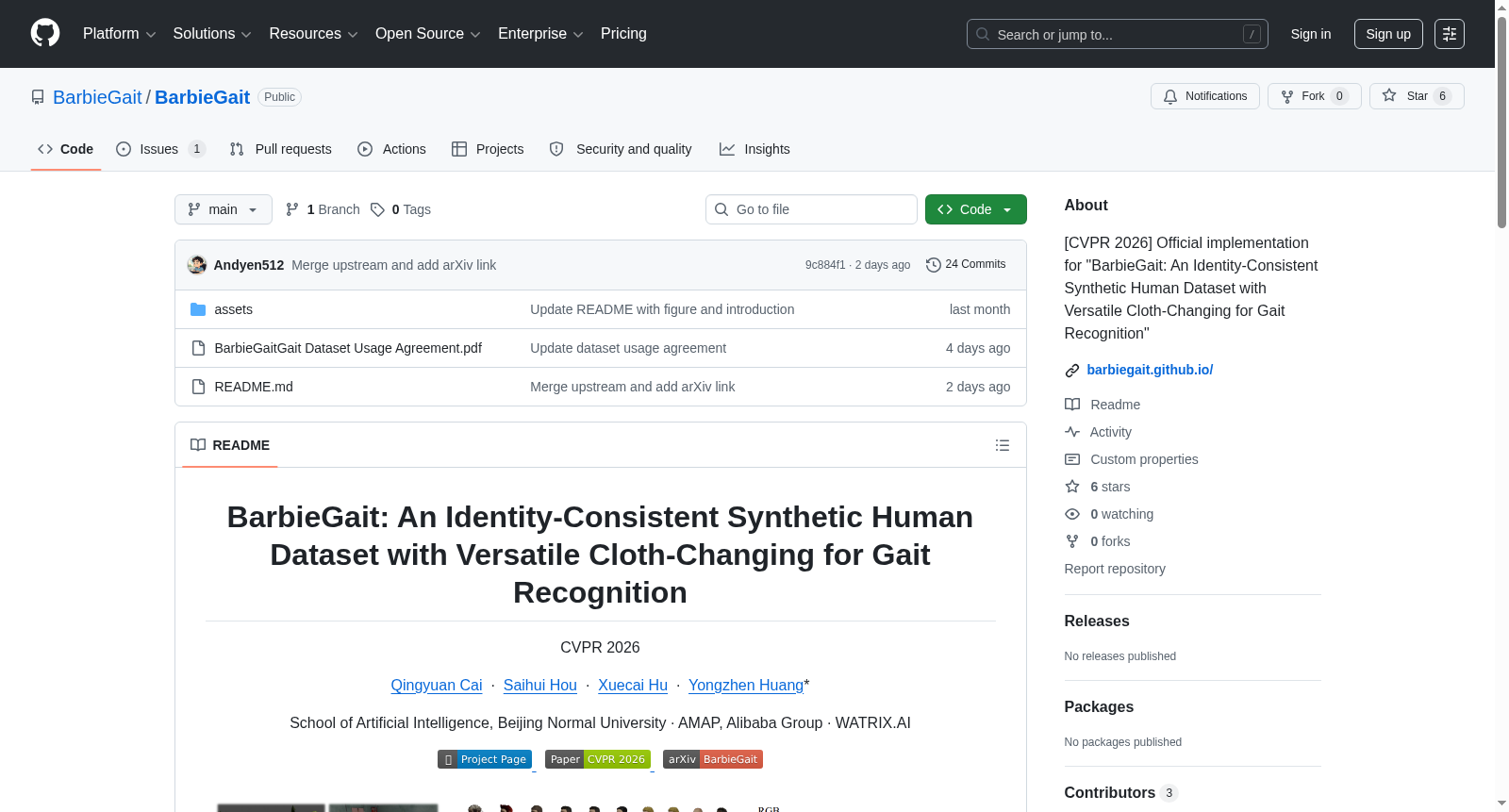Click the Star icon button

(x=1389, y=95)
